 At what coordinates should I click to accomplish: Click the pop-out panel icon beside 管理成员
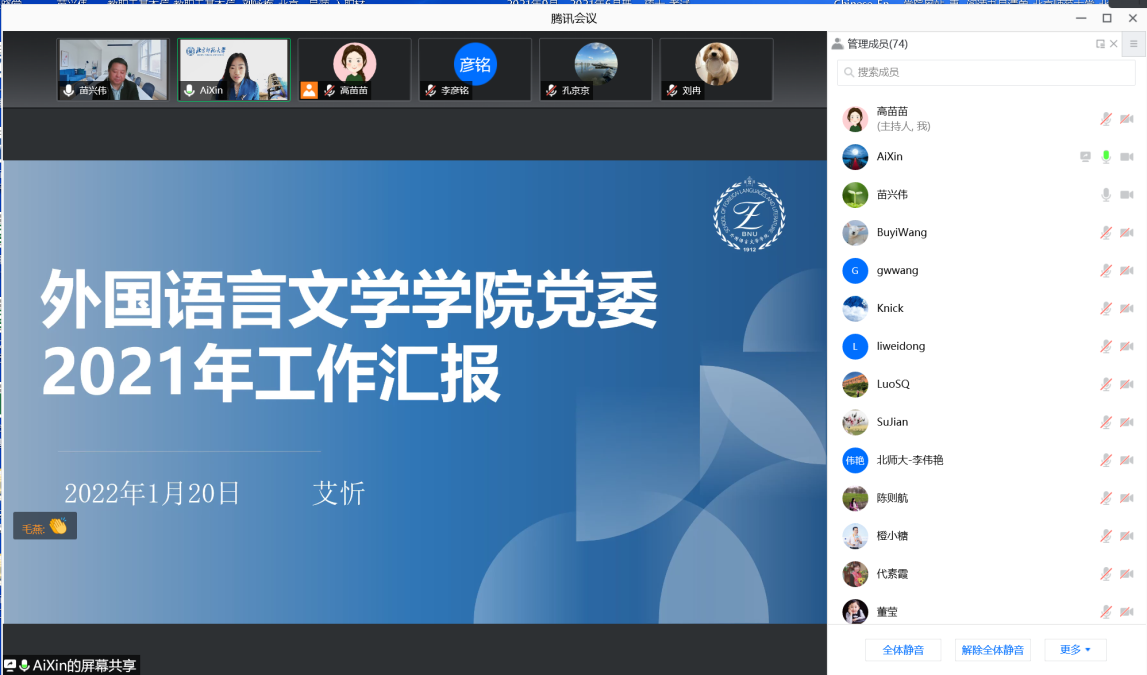click(x=1103, y=43)
